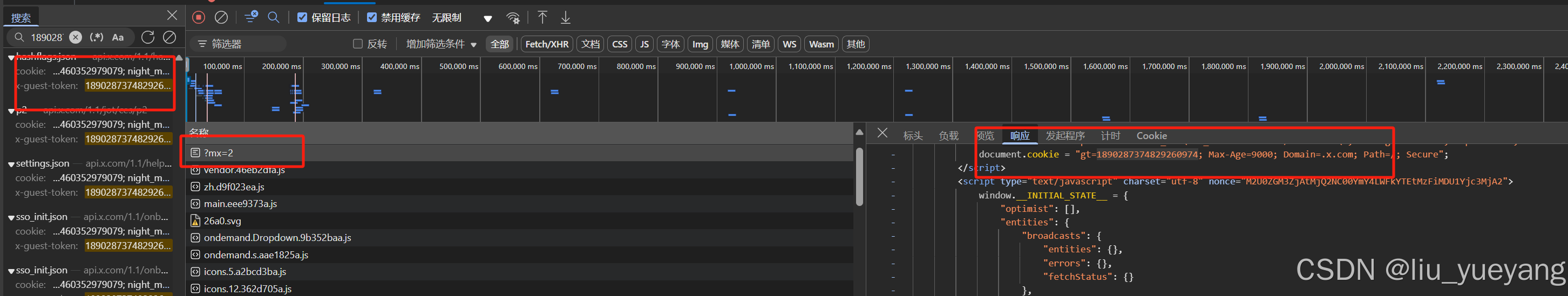Click the warning icon beside 26a0.svg
This screenshot has height=296, width=1568.
coord(195,221)
